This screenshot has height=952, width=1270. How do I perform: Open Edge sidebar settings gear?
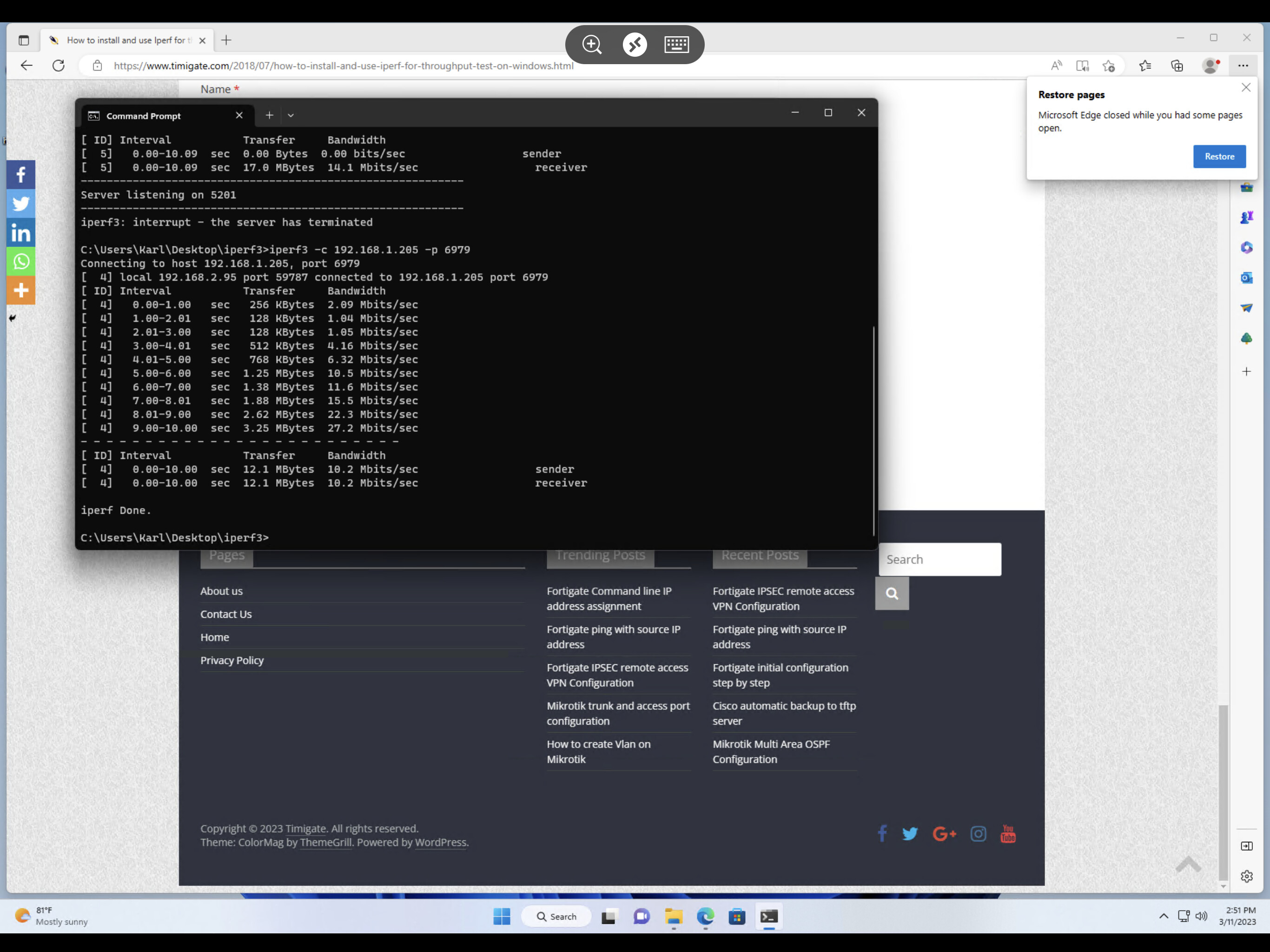pyautogui.click(x=1246, y=876)
